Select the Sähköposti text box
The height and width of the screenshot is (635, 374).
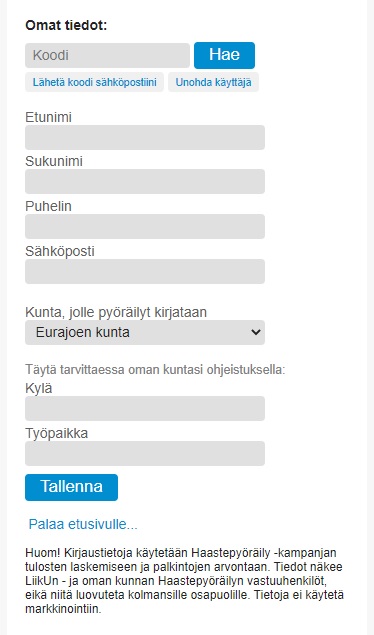point(145,271)
